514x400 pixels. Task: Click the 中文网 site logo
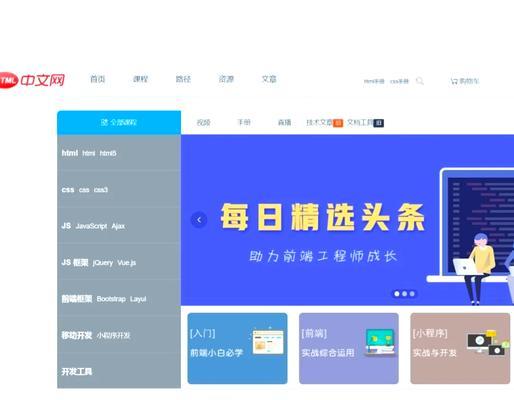coord(32,80)
